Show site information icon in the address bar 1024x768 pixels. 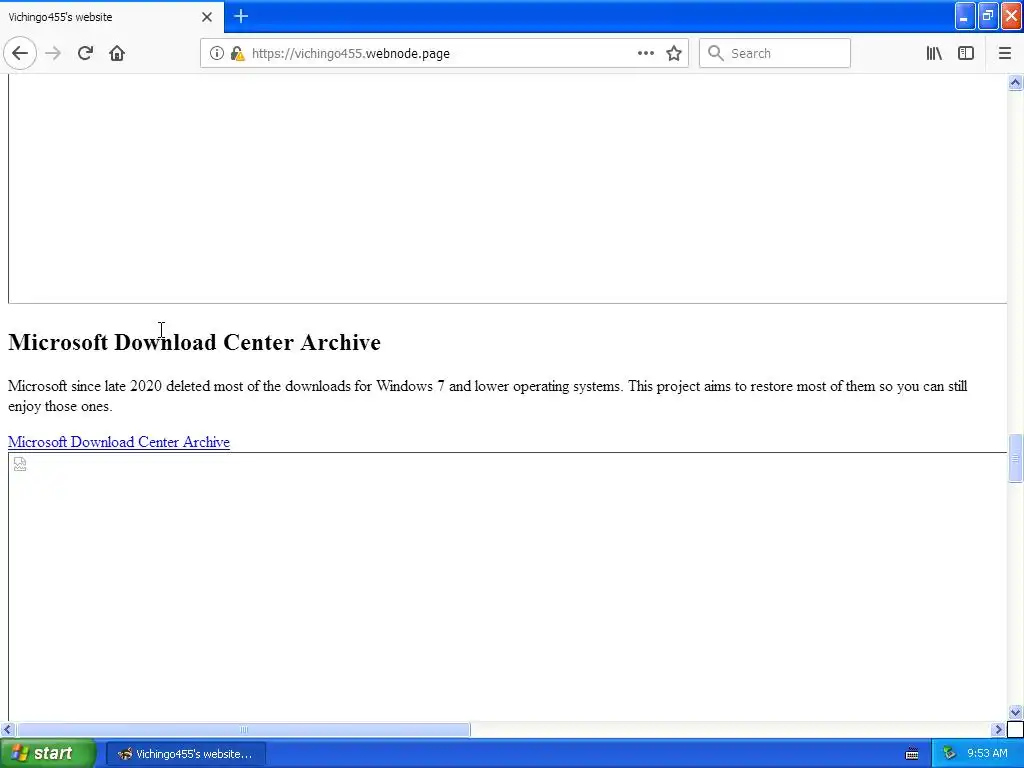coord(217,53)
